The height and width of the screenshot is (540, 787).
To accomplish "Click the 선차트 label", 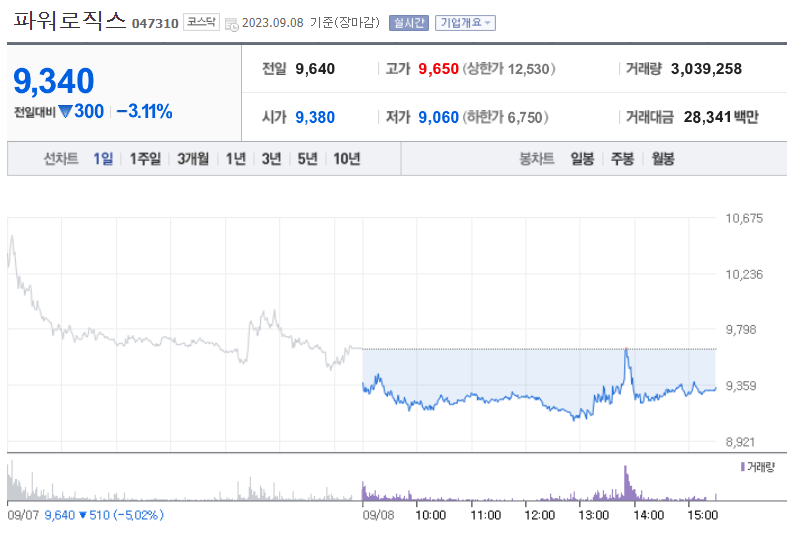I will pos(61,159).
